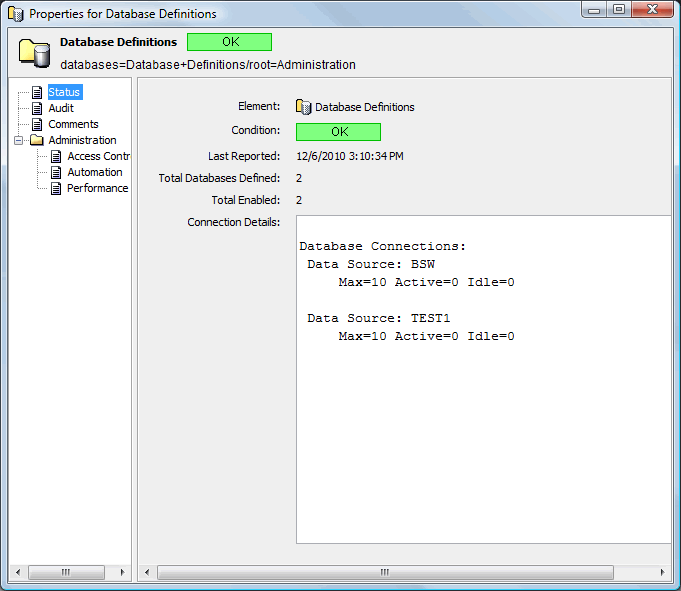
Task: Click the Administration folder icon
Action: (x=36, y=140)
